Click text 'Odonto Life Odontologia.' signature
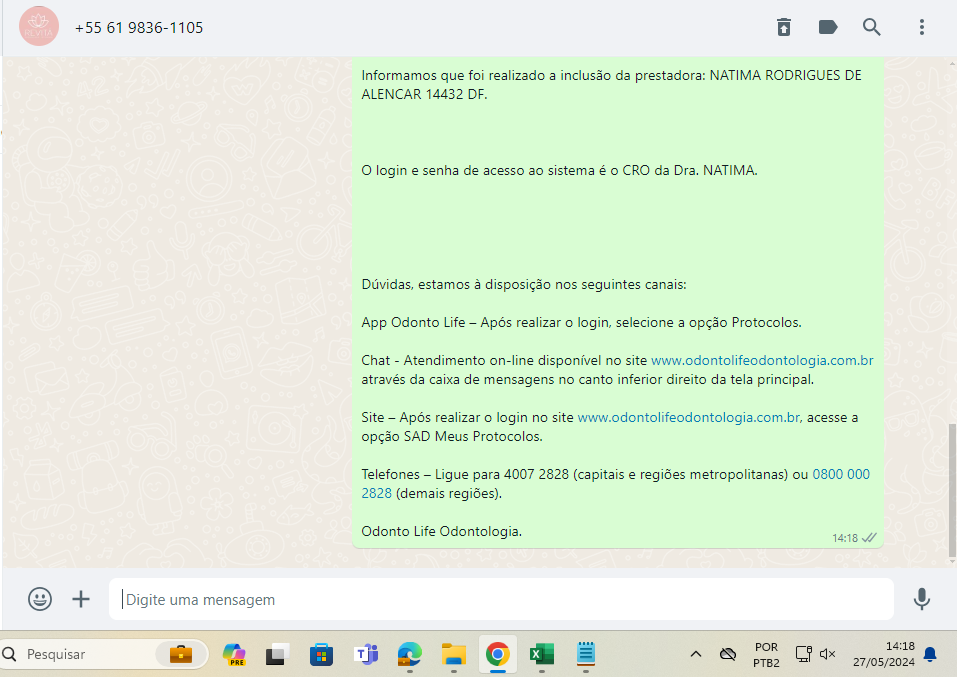 coord(441,531)
